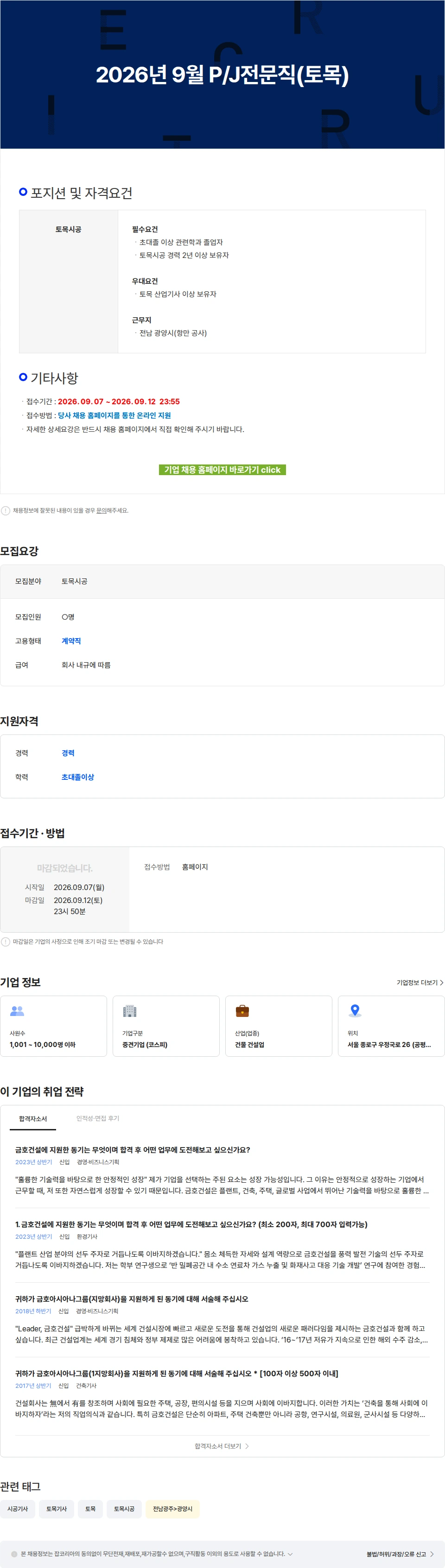Click the '2018년 하반기' essay period label
The width and height of the screenshot is (445, 1568).
point(33,1311)
